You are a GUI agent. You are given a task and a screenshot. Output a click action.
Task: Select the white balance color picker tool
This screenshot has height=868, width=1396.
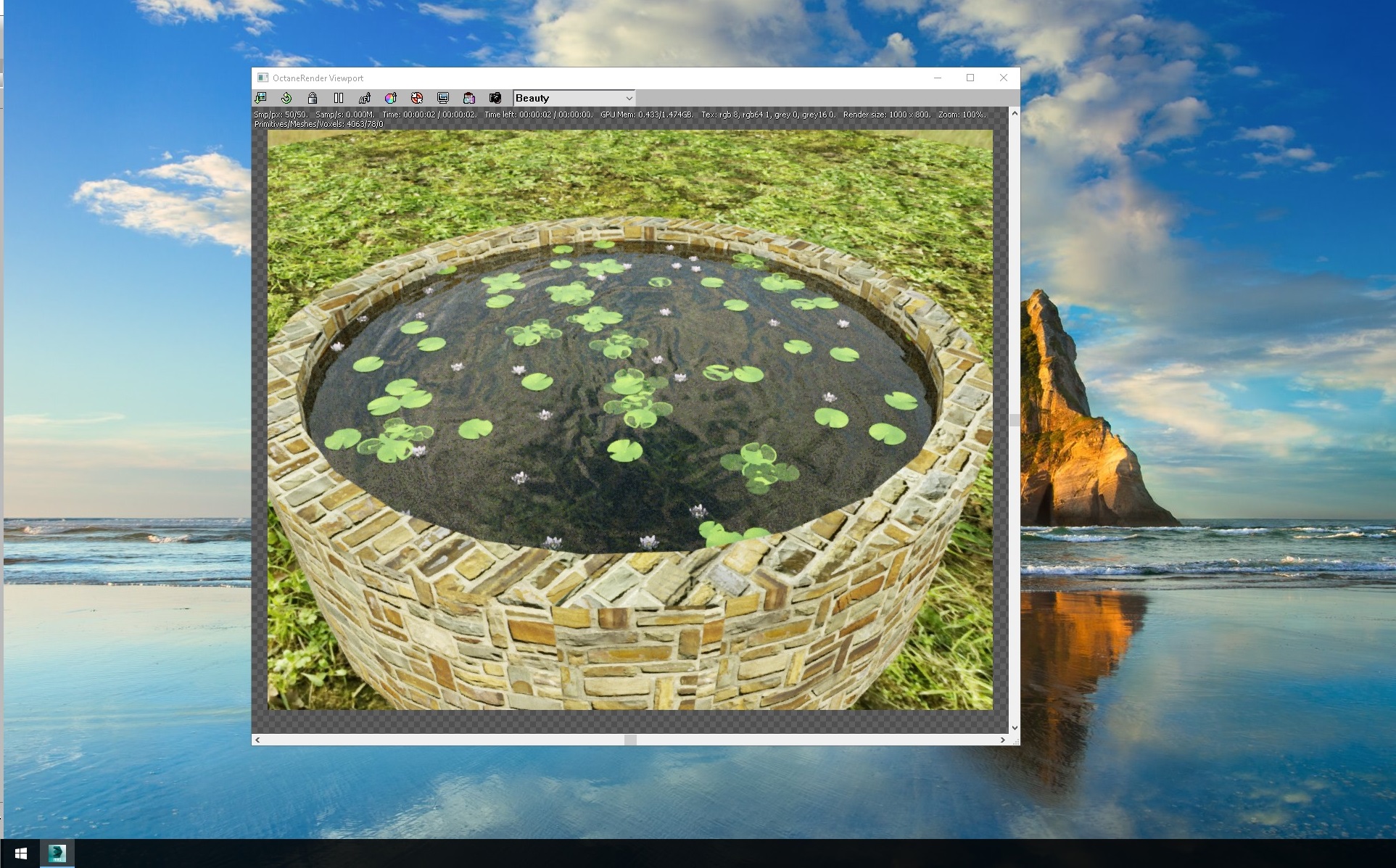pos(391,98)
